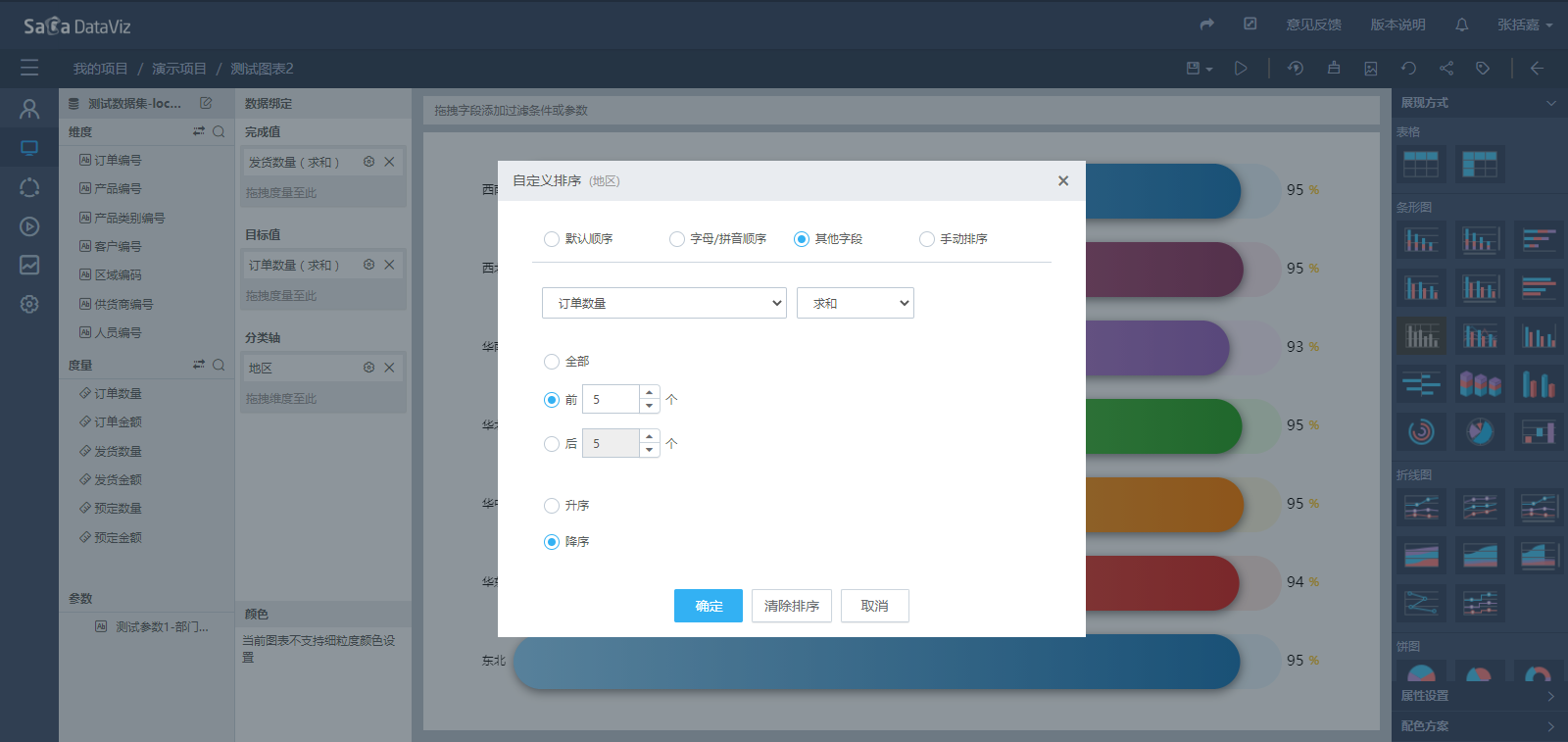Choose the 全部 radio option
Image resolution: width=1568 pixels, height=742 pixels.
[552, 362]
